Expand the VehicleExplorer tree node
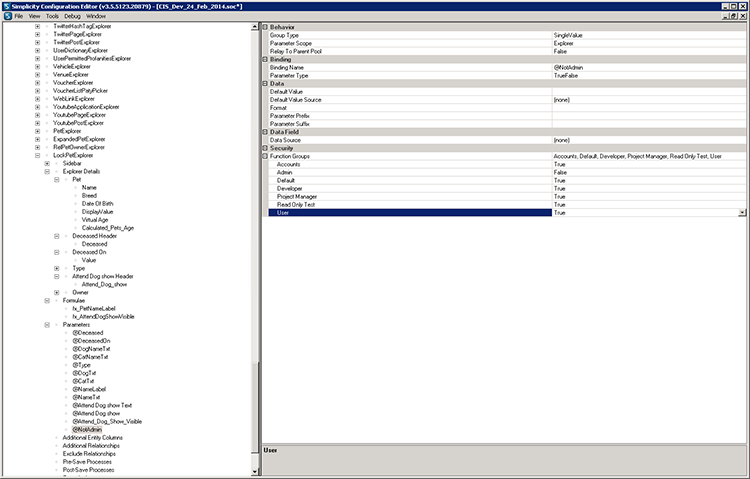750x479 pixels. [x=37, y=67]
